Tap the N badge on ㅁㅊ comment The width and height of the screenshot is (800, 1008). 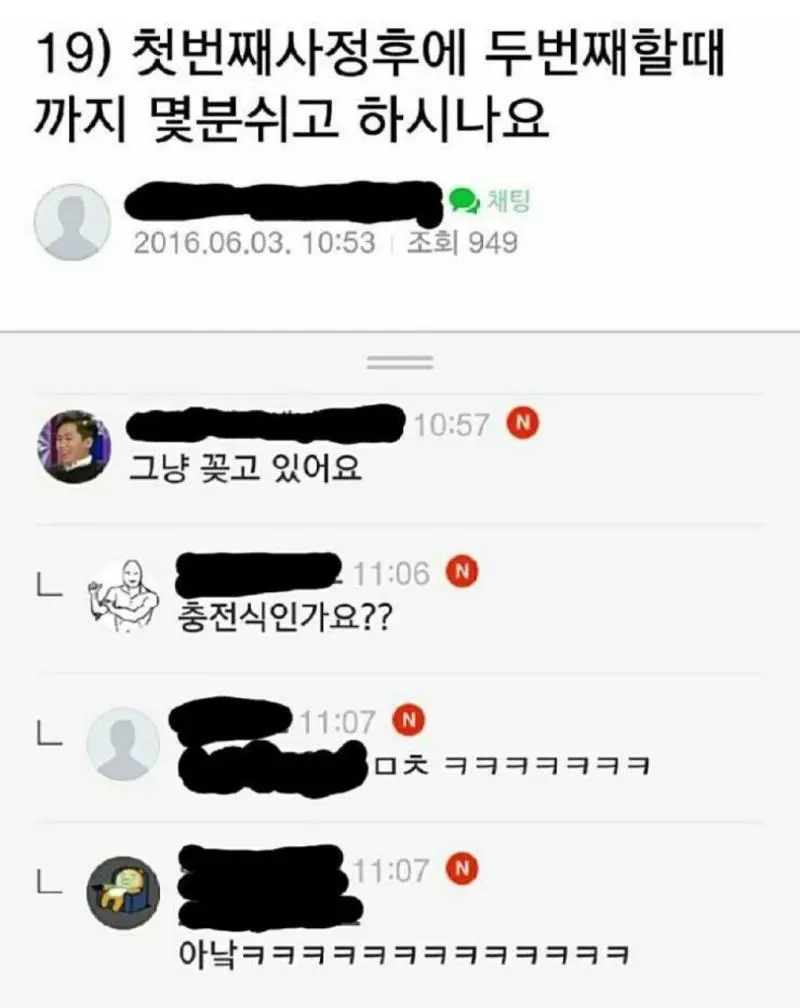[410, 719]
